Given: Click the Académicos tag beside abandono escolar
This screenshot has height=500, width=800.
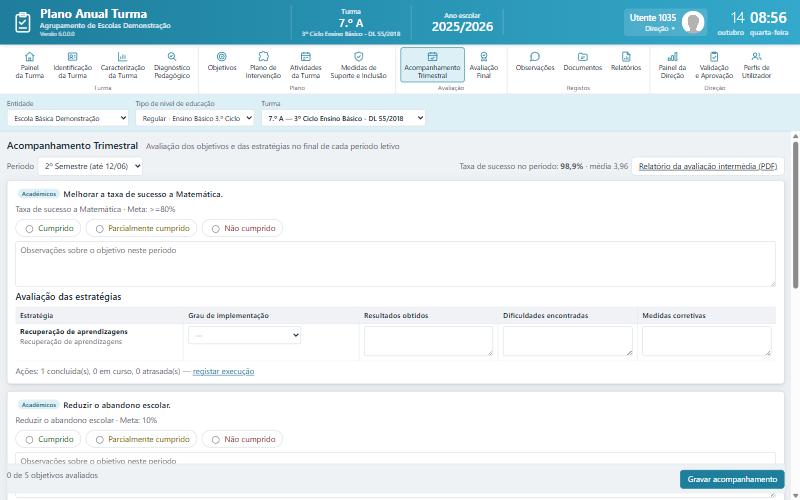Looking at the screenshot, I should click(39, 405).
